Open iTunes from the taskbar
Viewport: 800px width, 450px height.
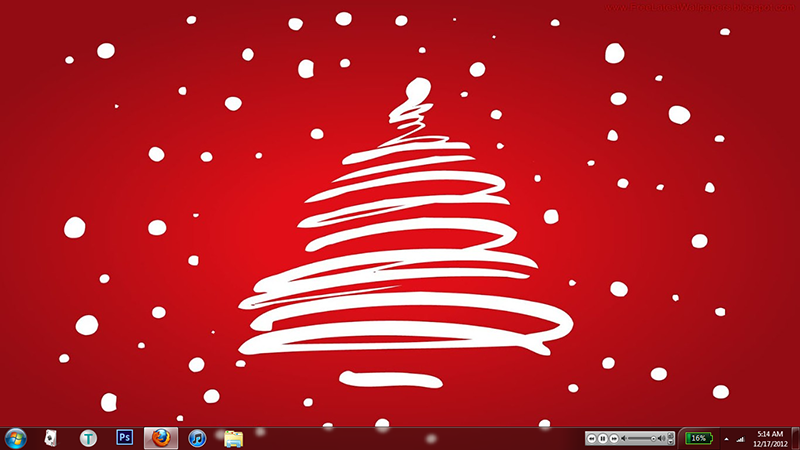click(x=198, y=438)
